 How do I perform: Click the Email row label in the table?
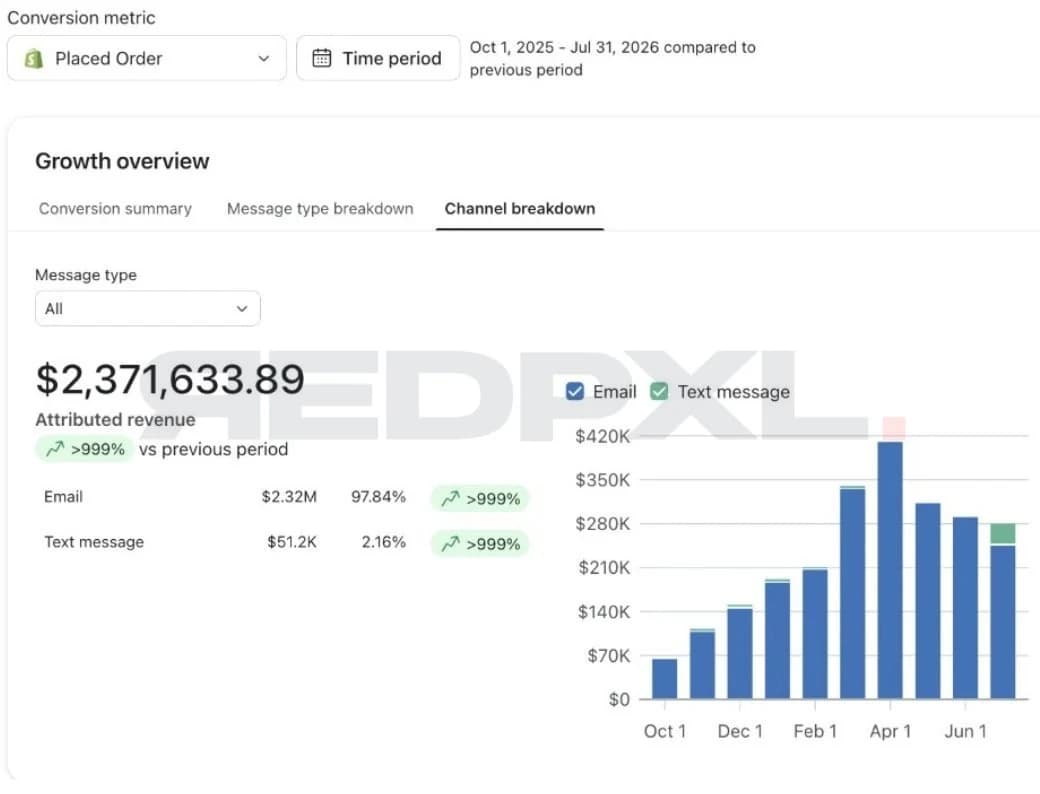64,497
